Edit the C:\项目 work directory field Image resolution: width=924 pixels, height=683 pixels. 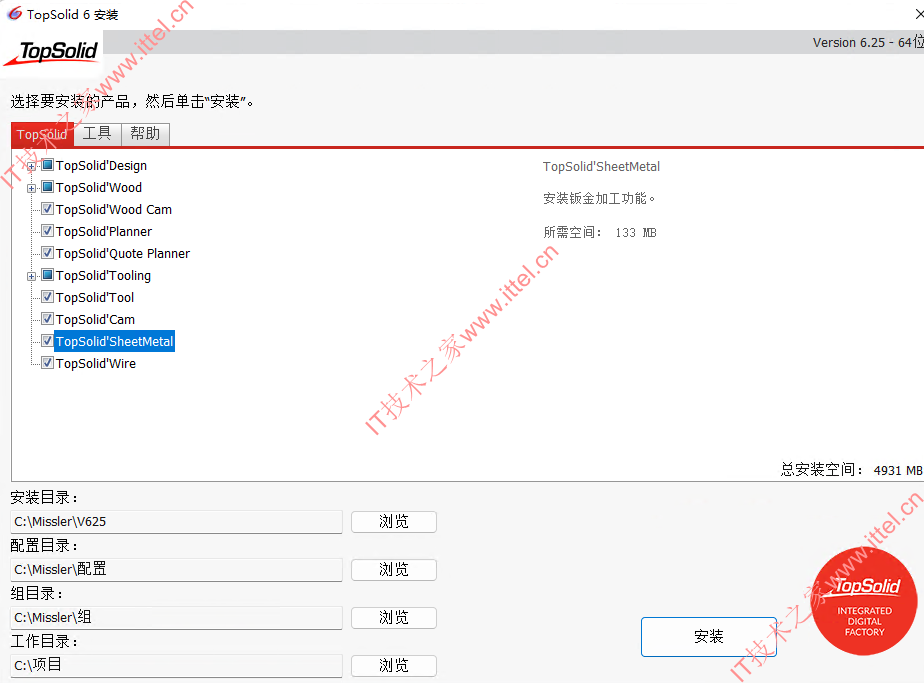point(176,665)
